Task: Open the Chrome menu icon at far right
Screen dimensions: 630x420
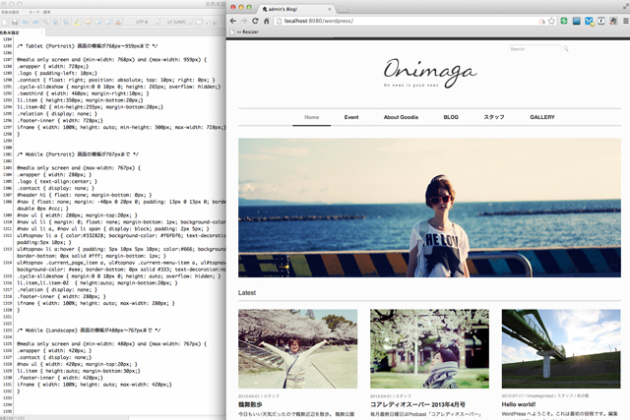Action: tap(622, 20)
